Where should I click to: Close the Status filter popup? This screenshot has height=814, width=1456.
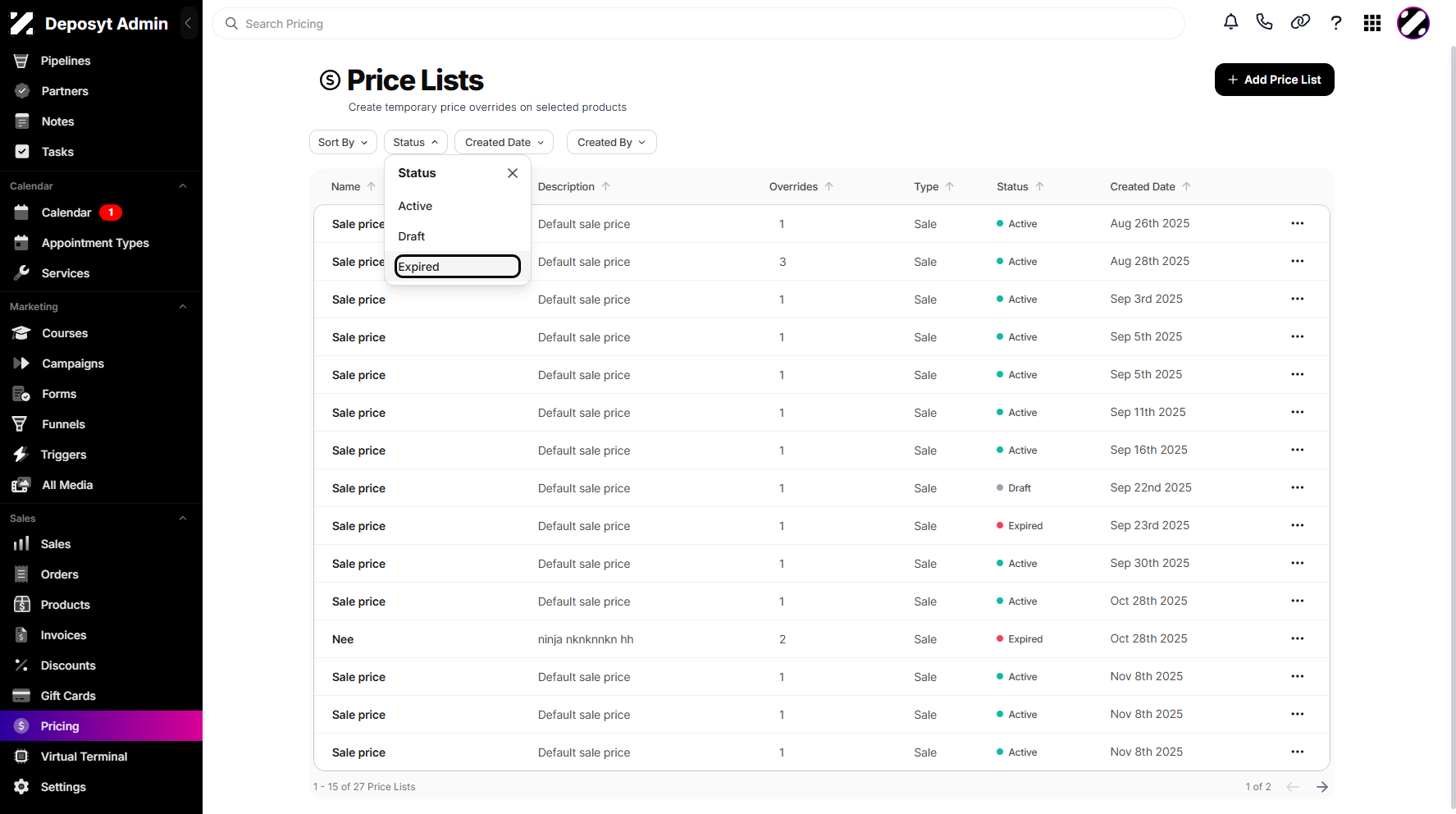point(513,173)
